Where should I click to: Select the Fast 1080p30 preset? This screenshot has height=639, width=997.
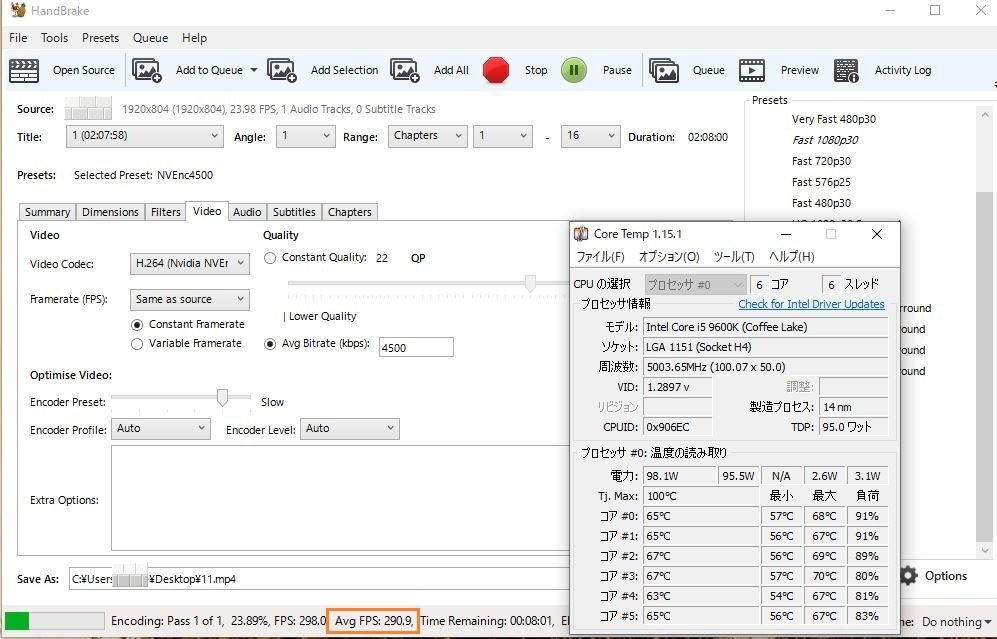pyautogui.click(x=825, y=141)
